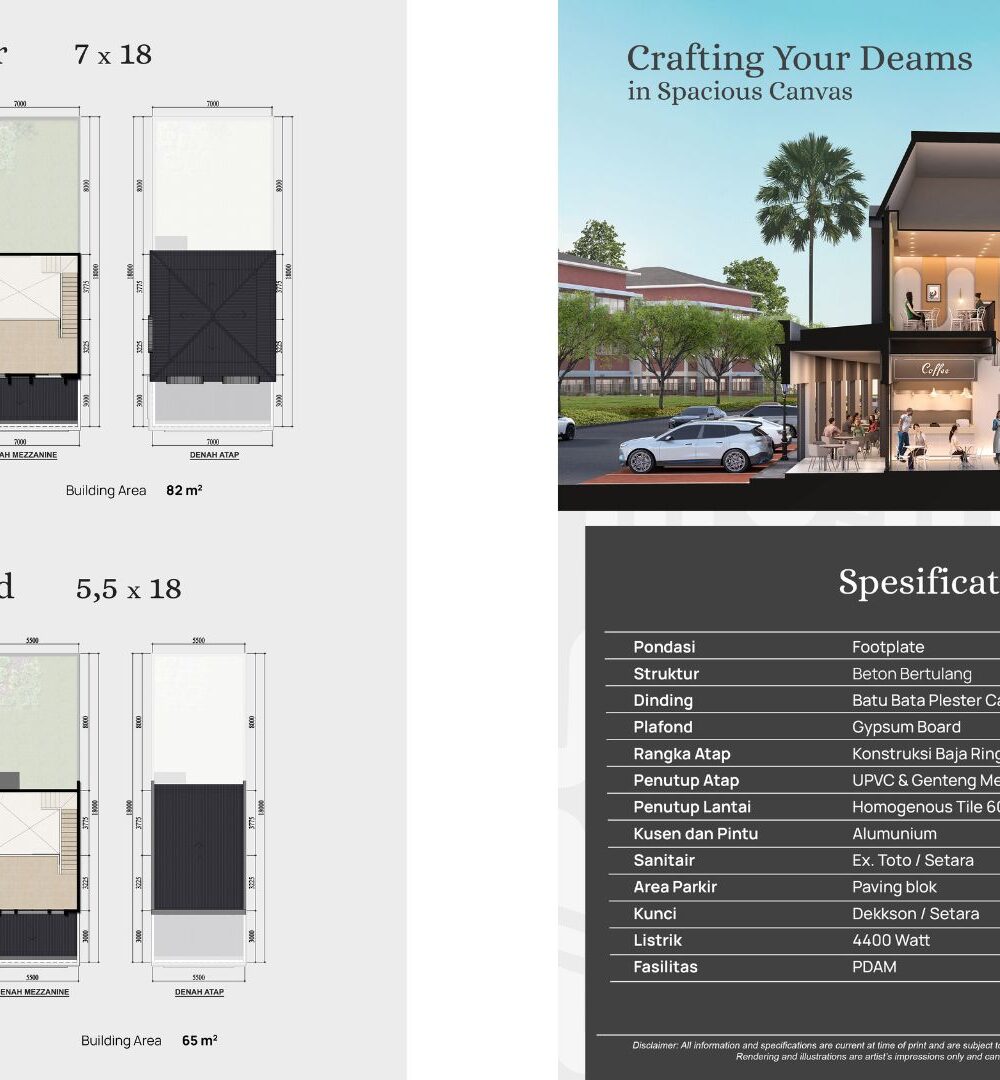This screenshot has height=1080, width=1000.
Task: Click the "Dinding" specification label
Action: click(x=663, y=700)
